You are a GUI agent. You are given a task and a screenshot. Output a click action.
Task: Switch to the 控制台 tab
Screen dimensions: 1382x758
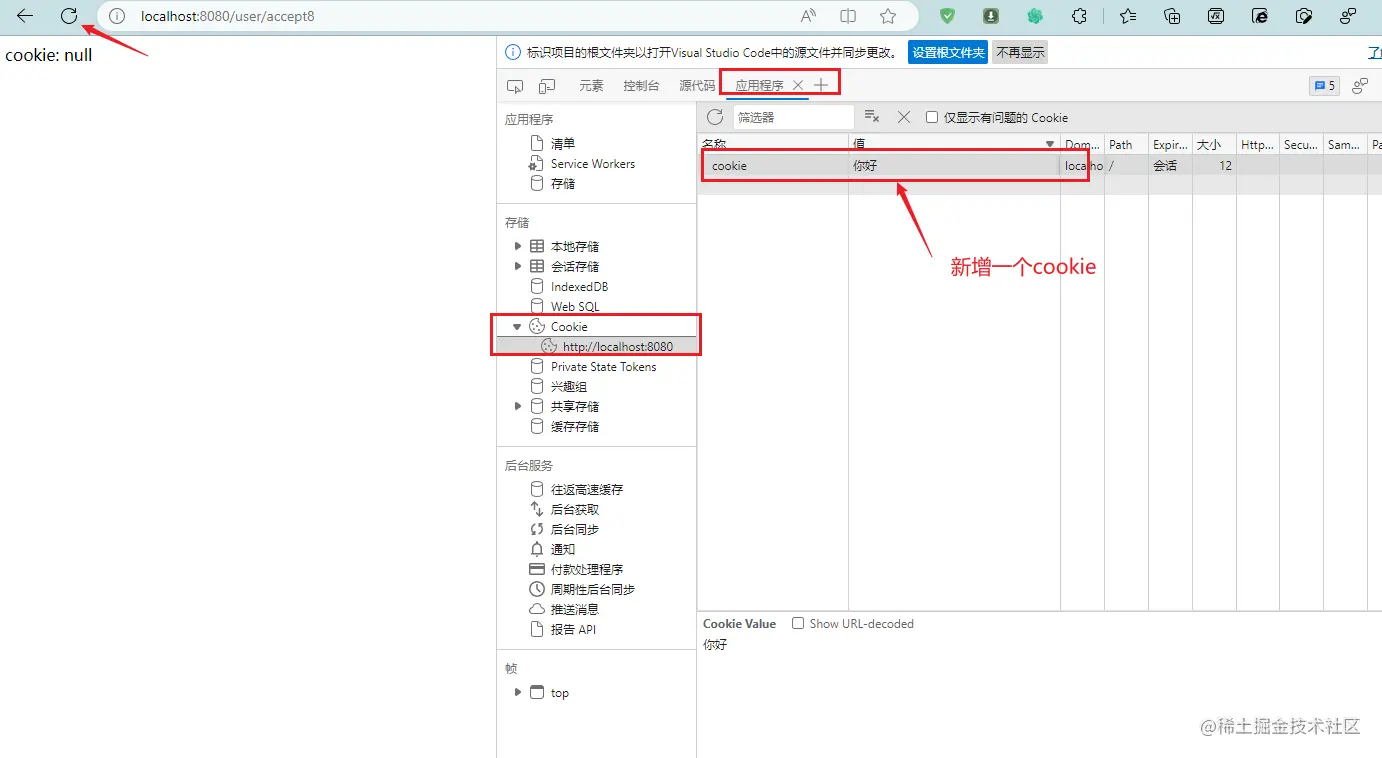pos(641,86)
